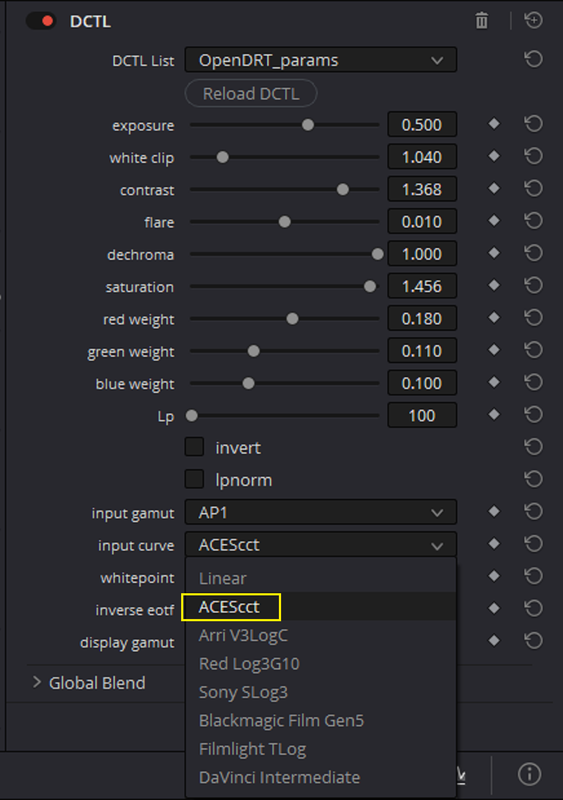Pick Arri V3LogC input curve
Screen dimensions: 563x800
click(321, 635)
